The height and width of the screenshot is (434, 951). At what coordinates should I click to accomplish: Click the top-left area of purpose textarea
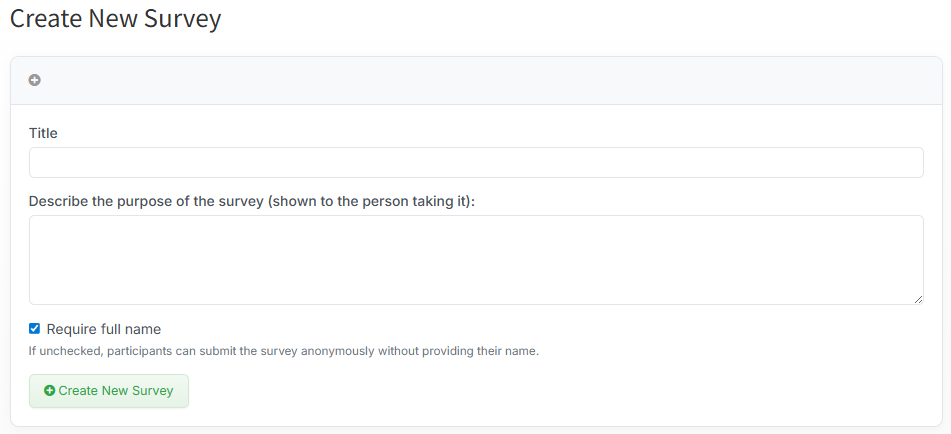pos(45,227)
